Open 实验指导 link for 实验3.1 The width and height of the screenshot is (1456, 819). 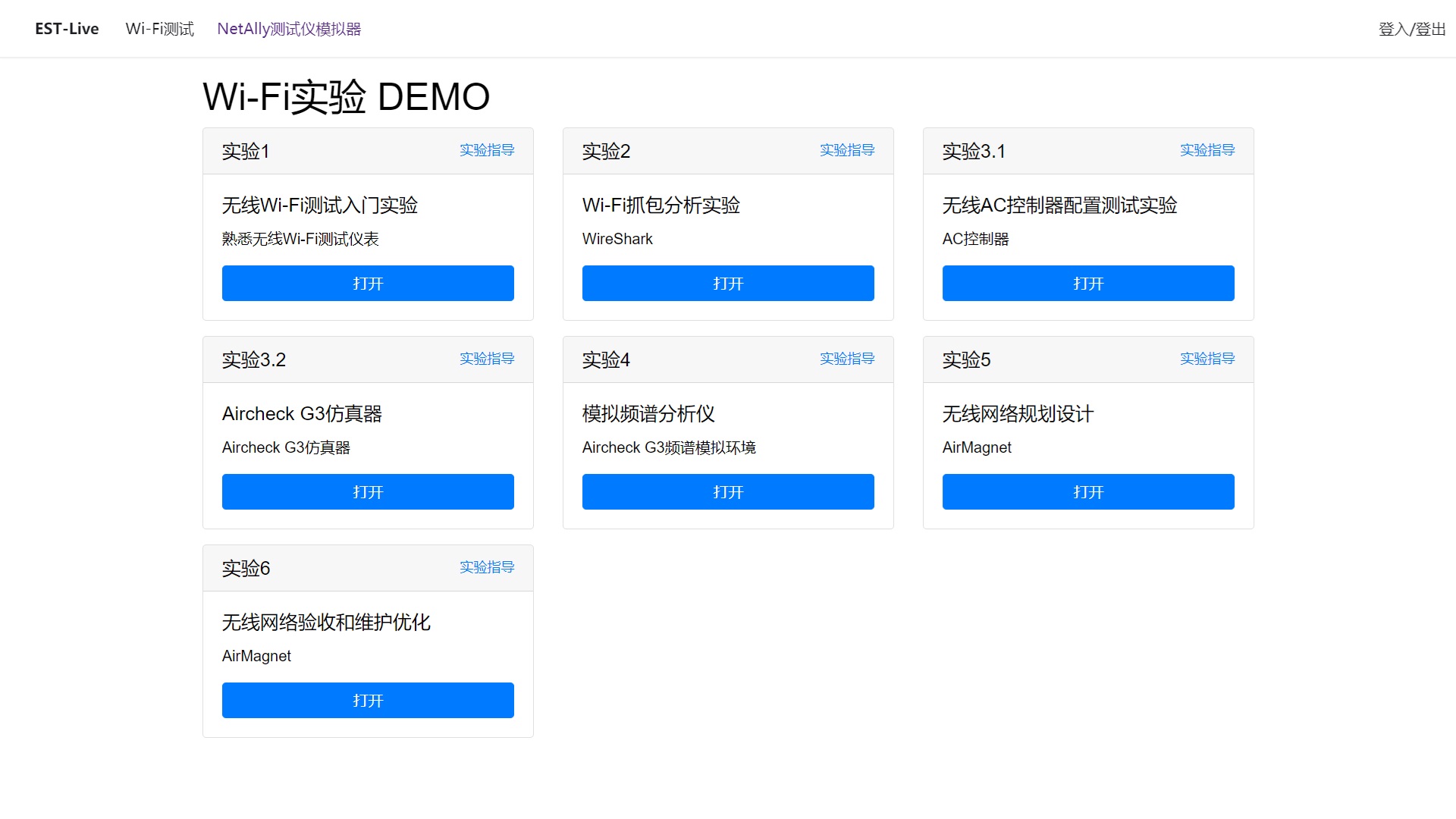(1207, 150)
